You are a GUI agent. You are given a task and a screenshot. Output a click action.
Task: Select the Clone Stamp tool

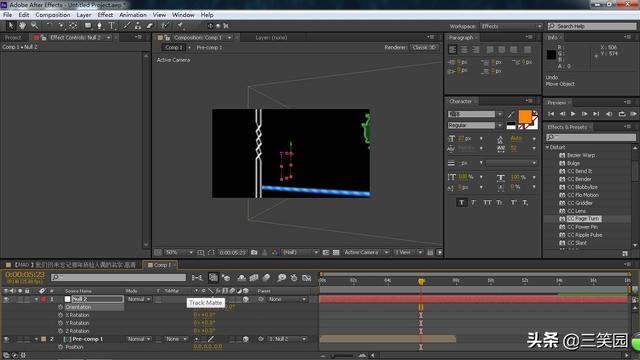tap(138, 26)
